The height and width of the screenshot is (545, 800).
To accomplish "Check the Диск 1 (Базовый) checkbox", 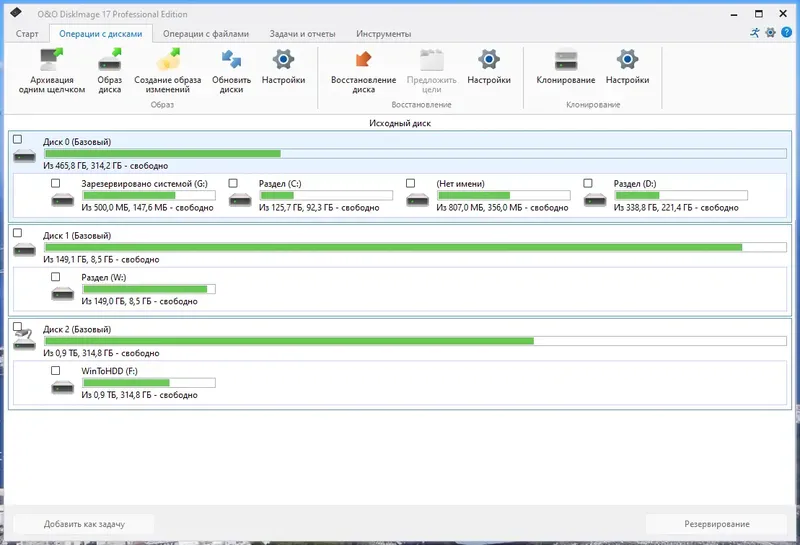I will click(x=18, y=233).
